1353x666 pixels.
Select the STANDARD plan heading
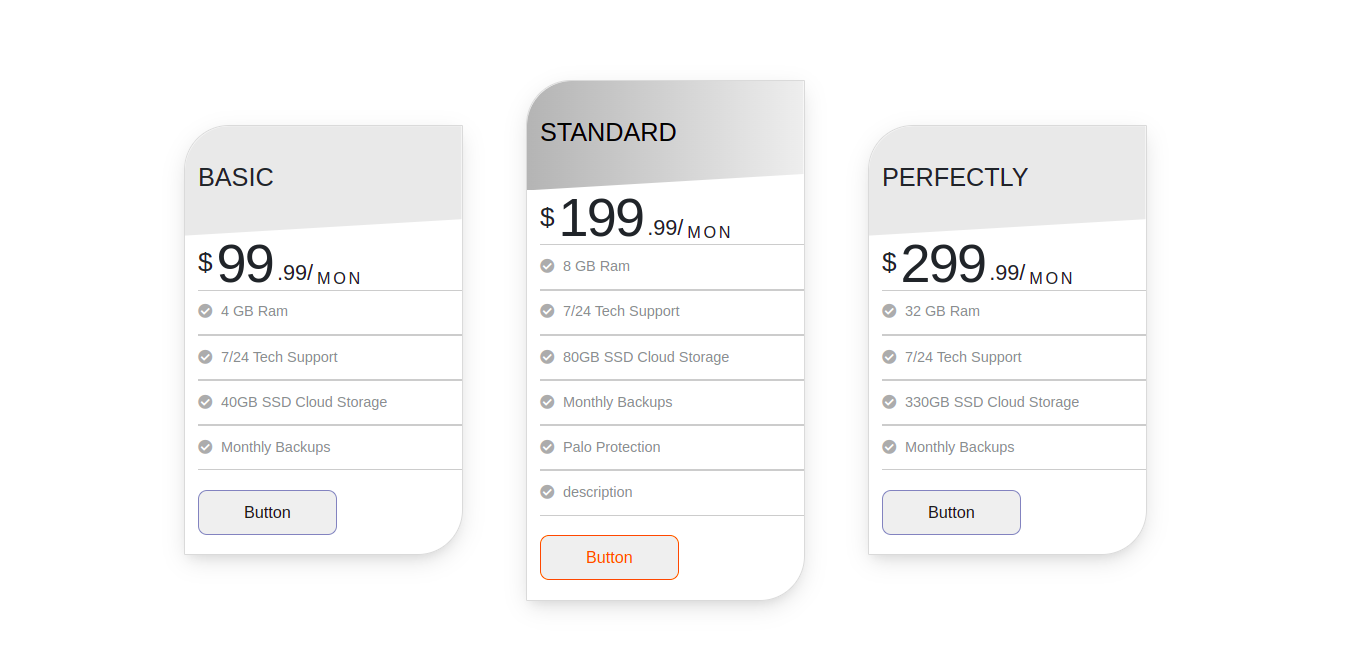[608, 132]
